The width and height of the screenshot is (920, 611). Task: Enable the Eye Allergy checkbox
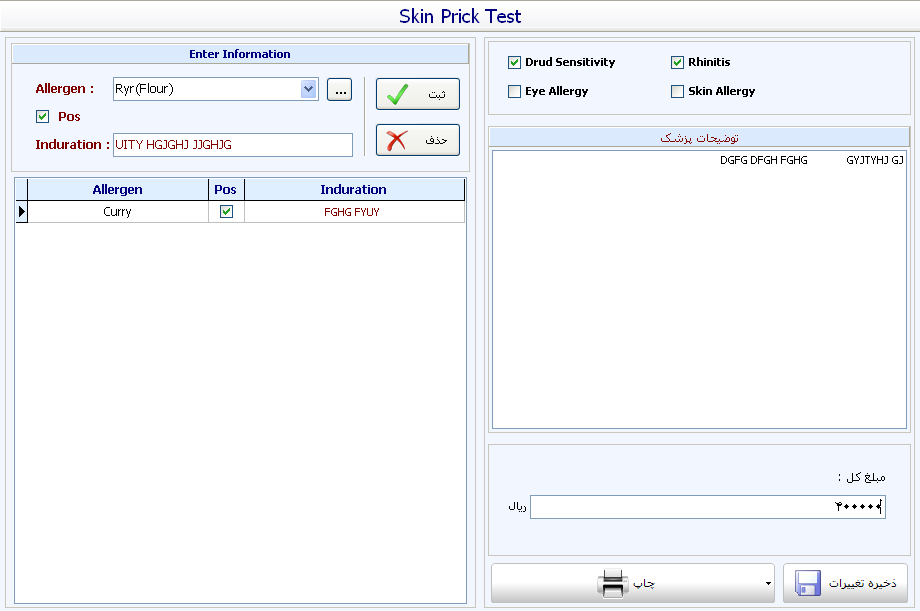(514, 91)
